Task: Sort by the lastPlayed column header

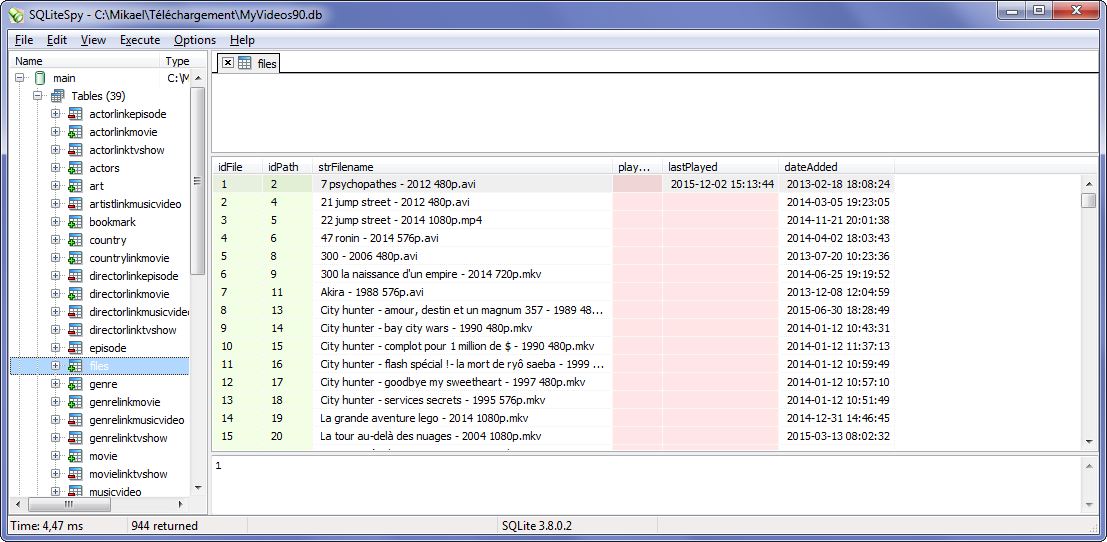Action: pyautogui.click(x=720, y=167)
